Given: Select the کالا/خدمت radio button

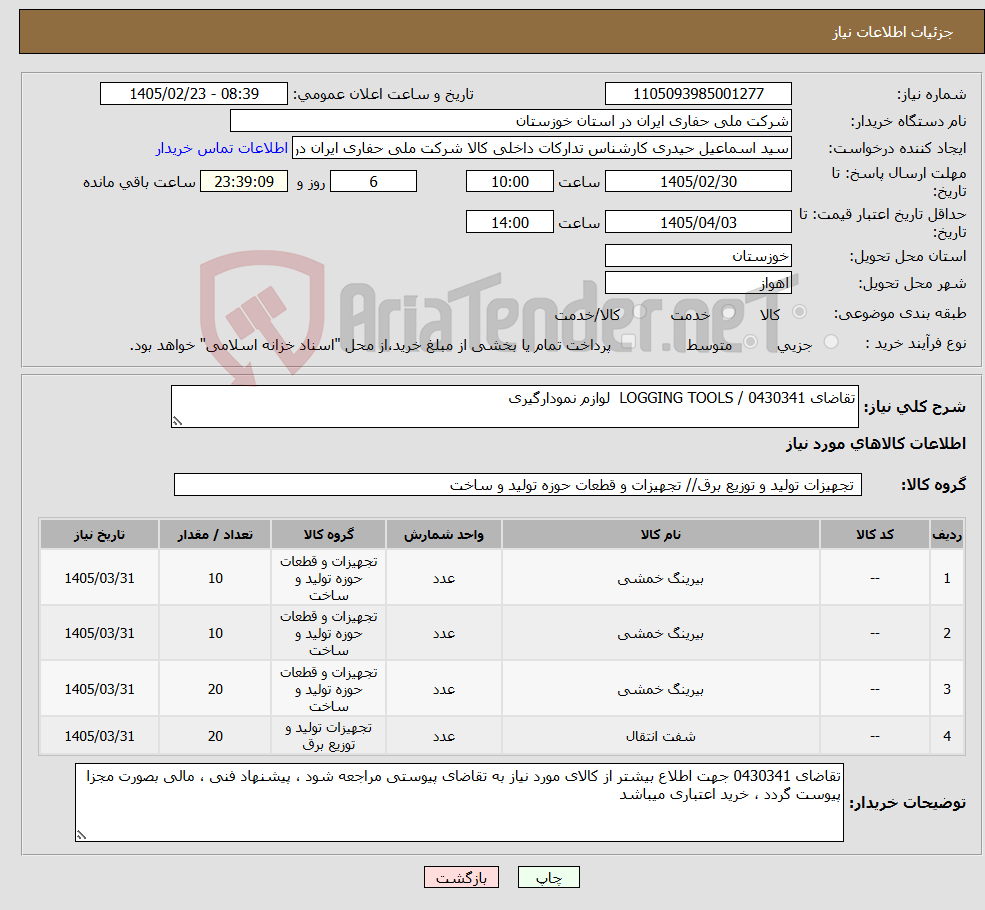Looking at the screenshot, I should pos(639,312).
